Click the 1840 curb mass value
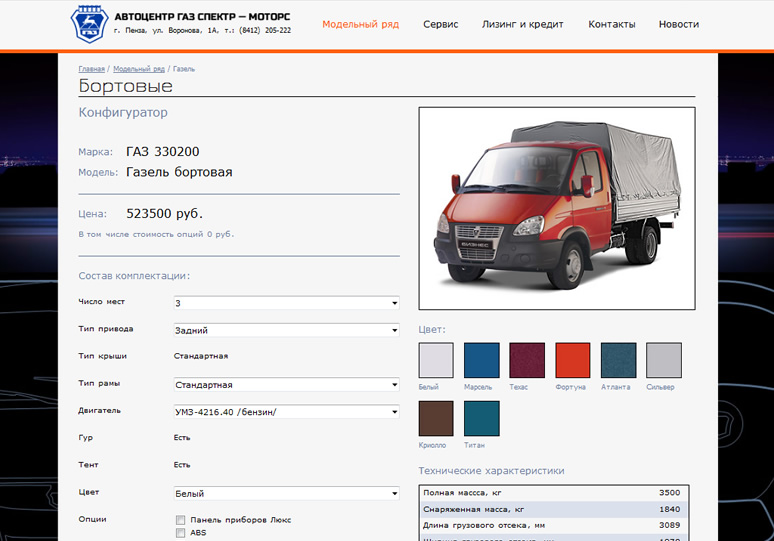The width and height of the screenshot is (774, 541). point(669,509)
